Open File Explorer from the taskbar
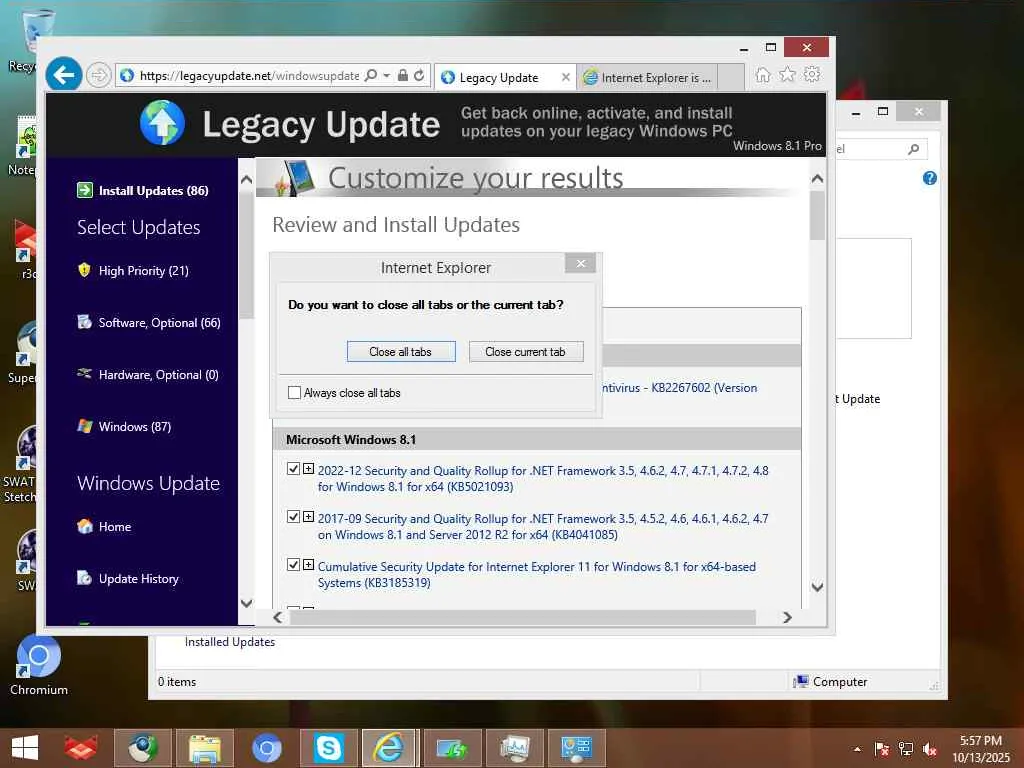 (x=205, y=748)
